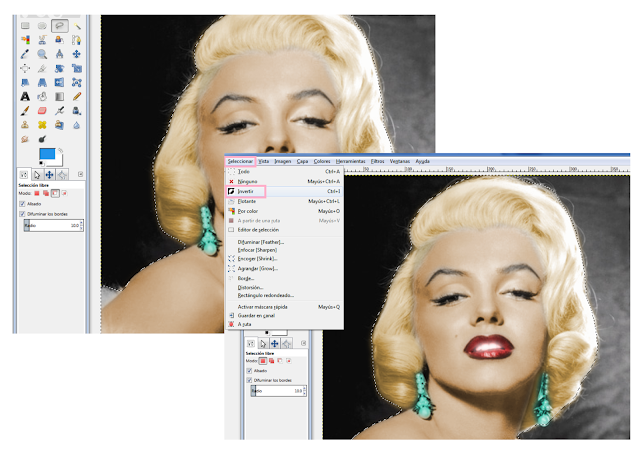Screen dimensions: 640x453
Task: Open the Filtros menu
Action: tap(377, 161)
